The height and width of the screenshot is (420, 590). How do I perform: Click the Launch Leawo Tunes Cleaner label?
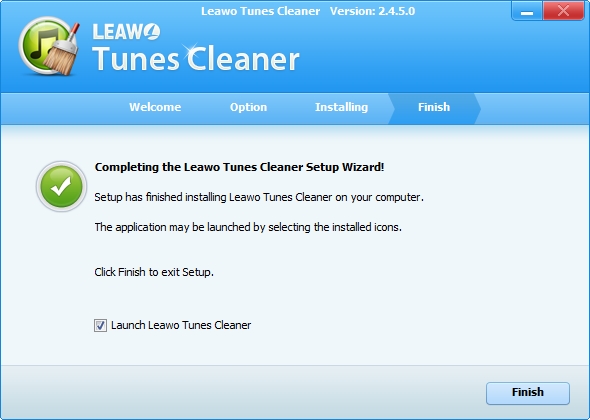tap(181, 325)
